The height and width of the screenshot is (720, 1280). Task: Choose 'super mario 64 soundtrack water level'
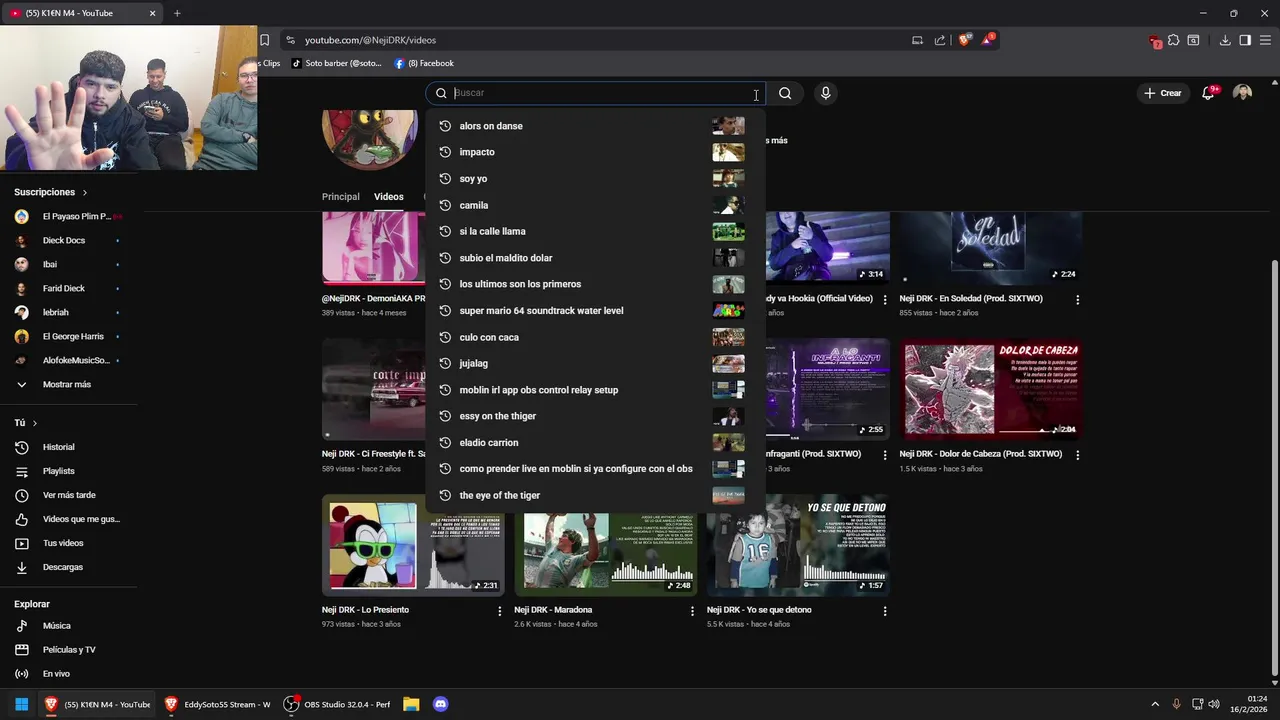[595, 311]
